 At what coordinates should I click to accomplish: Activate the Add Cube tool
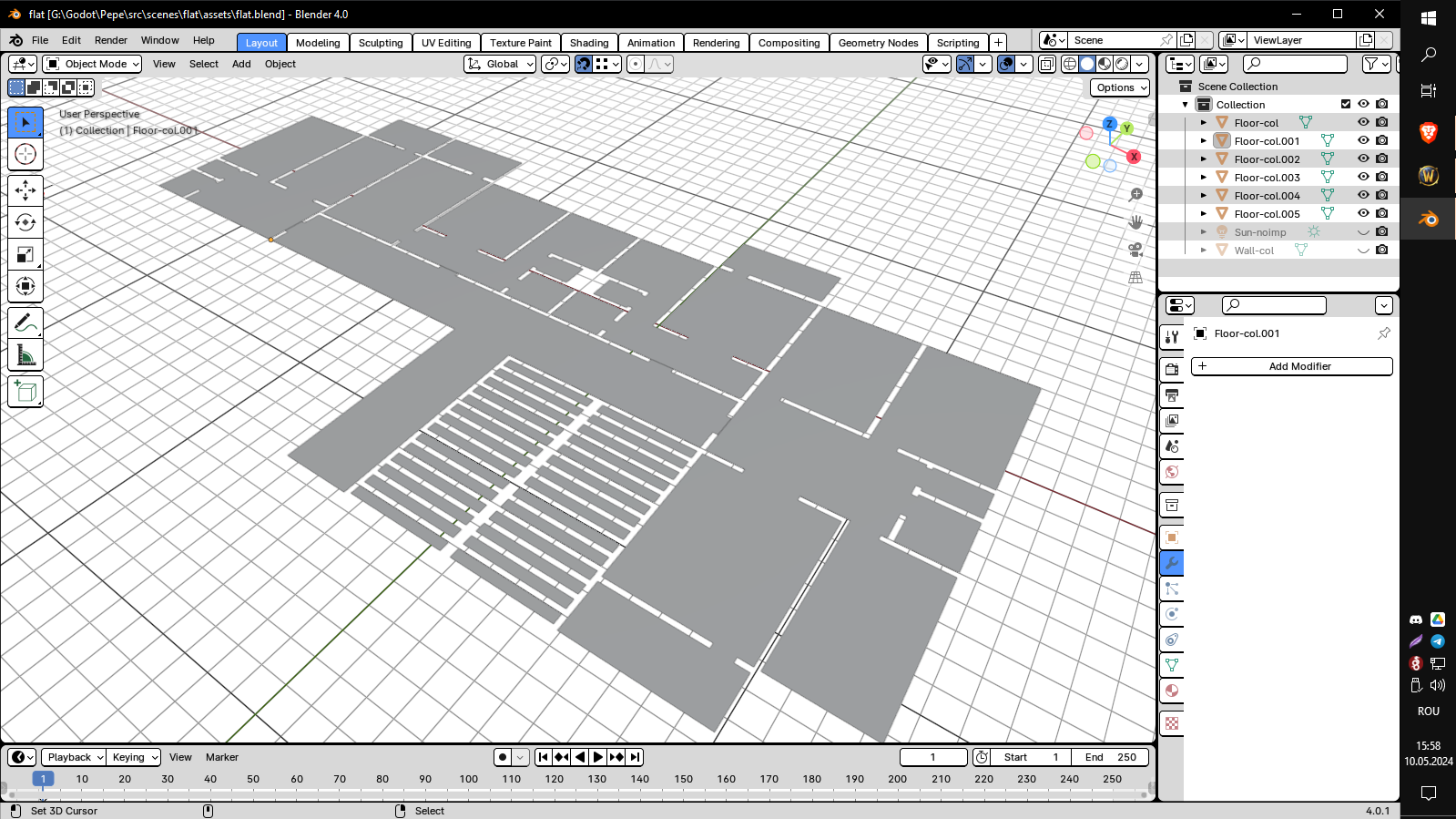pos(25,392)
